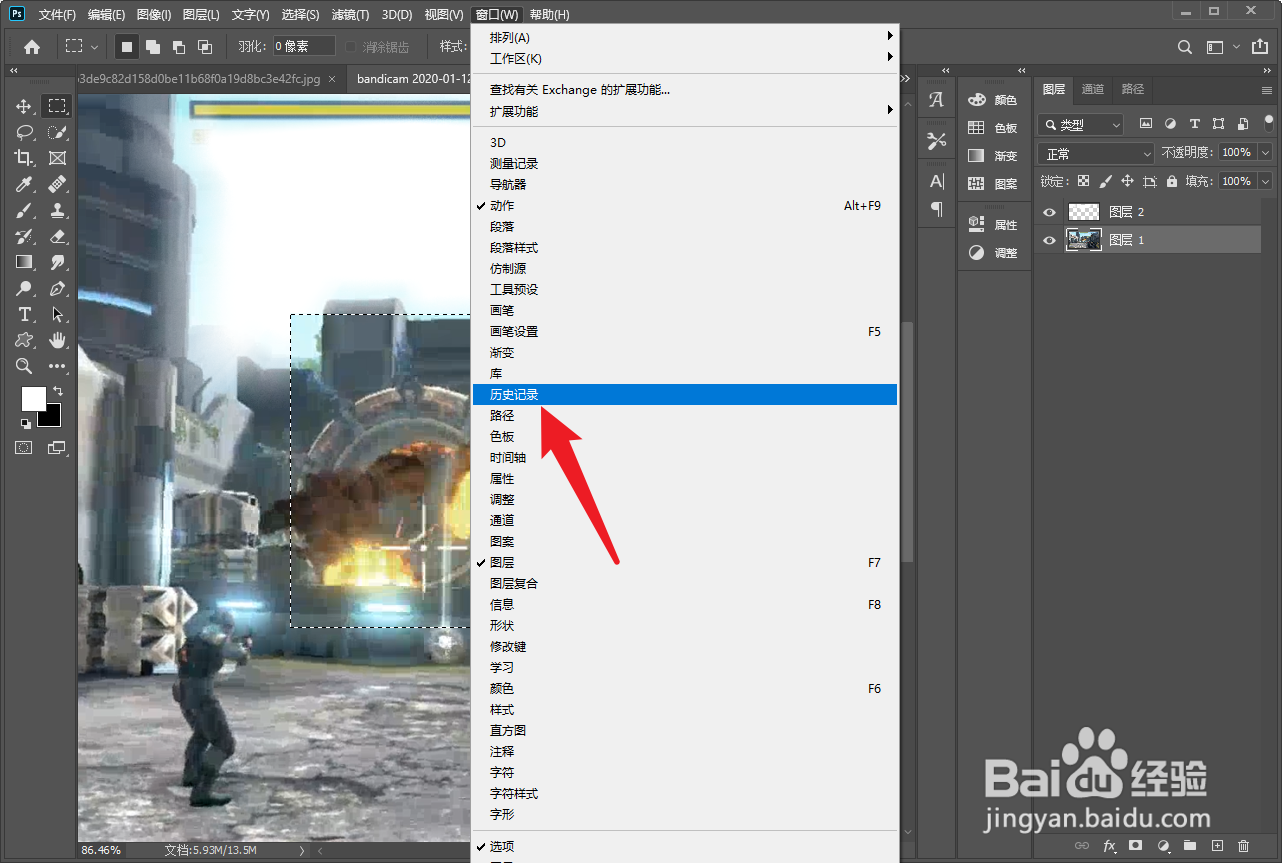
Task: Open the fill 填充 dropdown arrow
Action: coord(1266,181)
